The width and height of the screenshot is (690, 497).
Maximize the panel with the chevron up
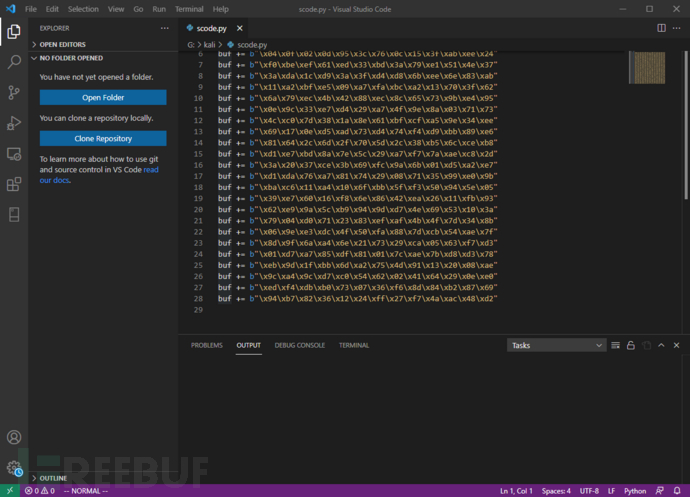pos(661,345)
